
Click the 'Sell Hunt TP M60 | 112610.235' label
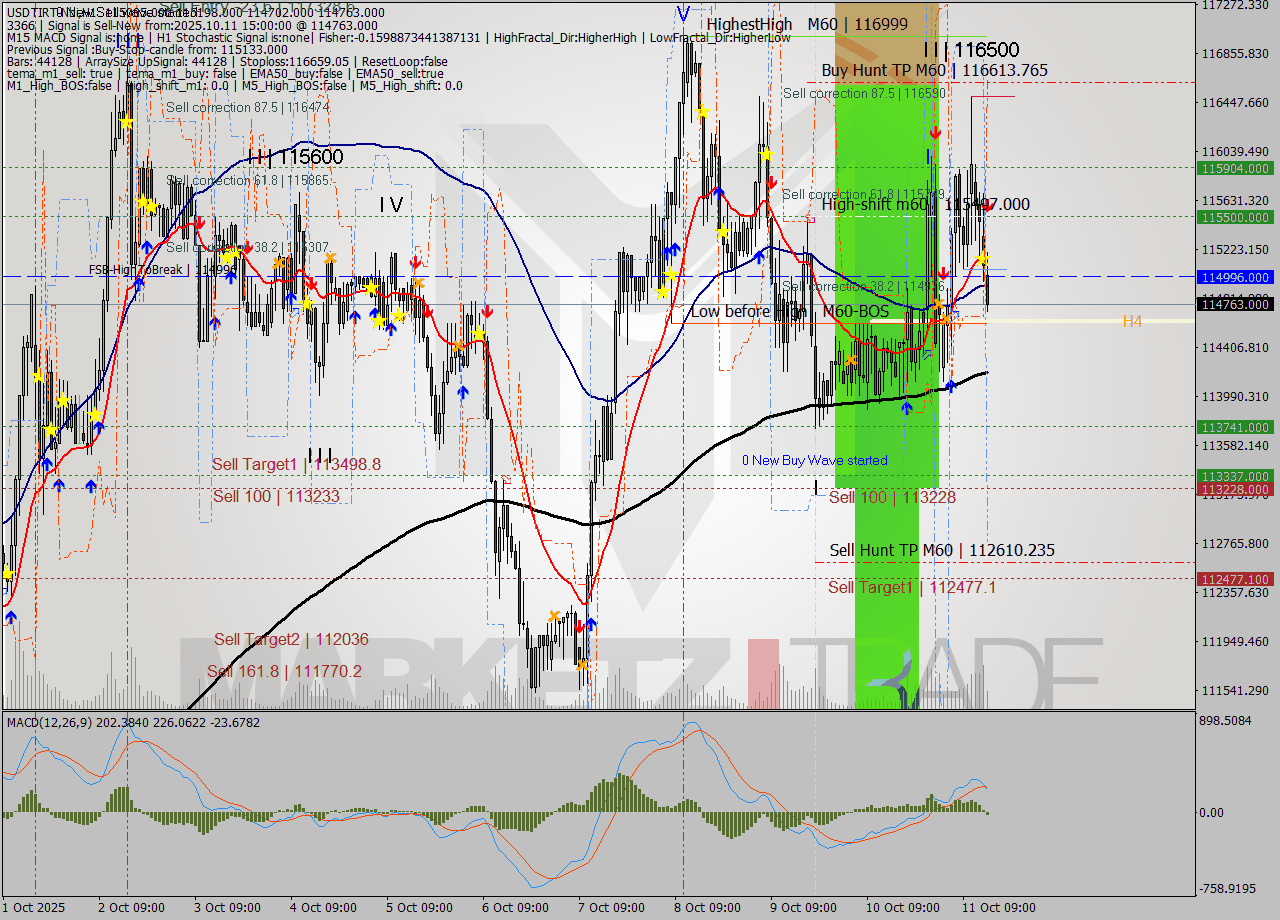[941, 550]
